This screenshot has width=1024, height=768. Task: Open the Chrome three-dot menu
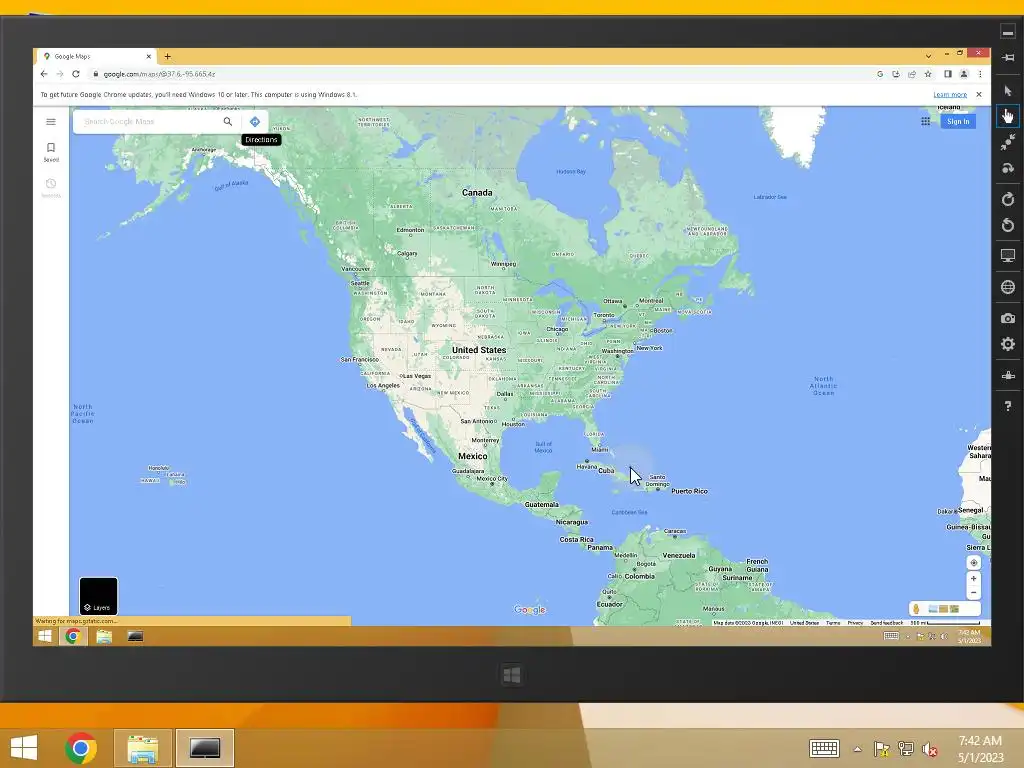click(980, 74)
